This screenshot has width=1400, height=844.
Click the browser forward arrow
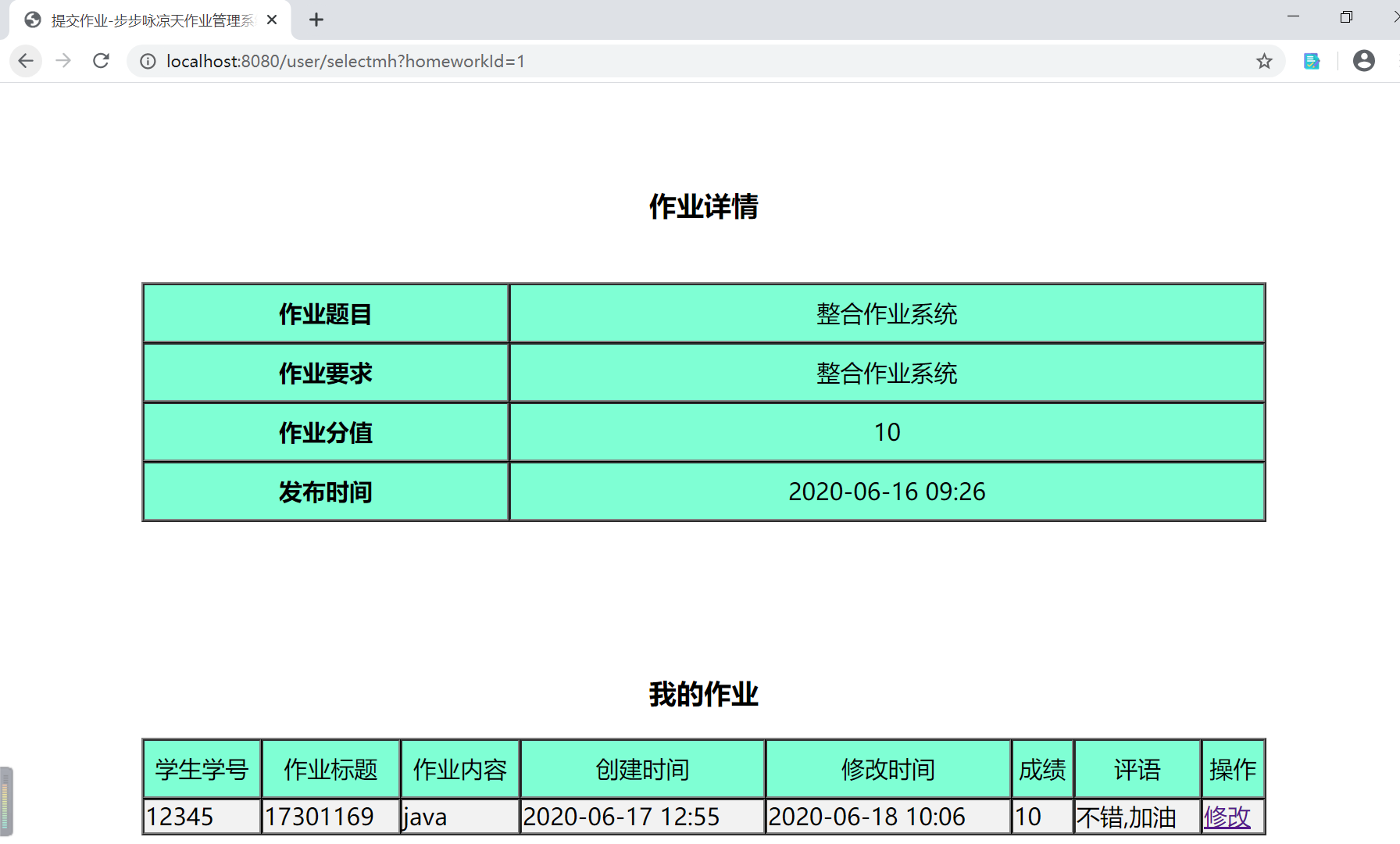[x=63, y=61]
